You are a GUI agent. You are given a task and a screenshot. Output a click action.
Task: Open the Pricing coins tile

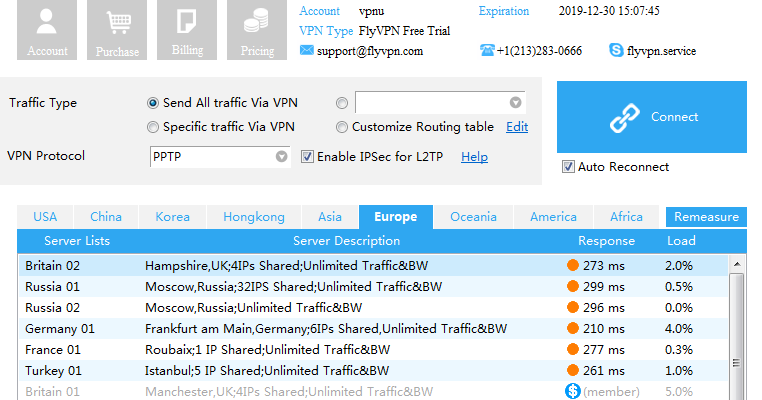[257, 30]
